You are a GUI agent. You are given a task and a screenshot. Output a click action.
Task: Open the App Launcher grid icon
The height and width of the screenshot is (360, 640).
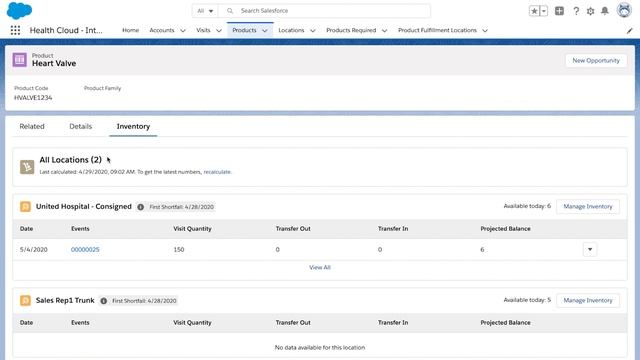point(15,30)
